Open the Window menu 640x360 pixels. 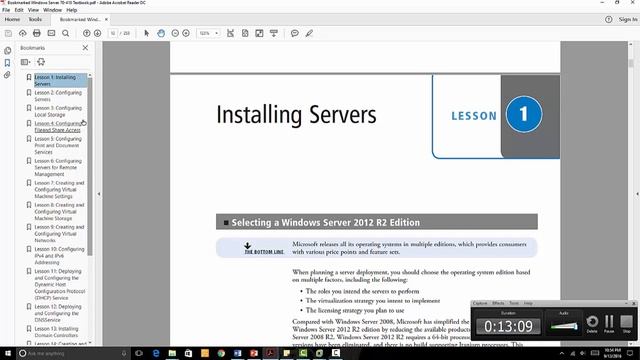click(x=52, y=10)
